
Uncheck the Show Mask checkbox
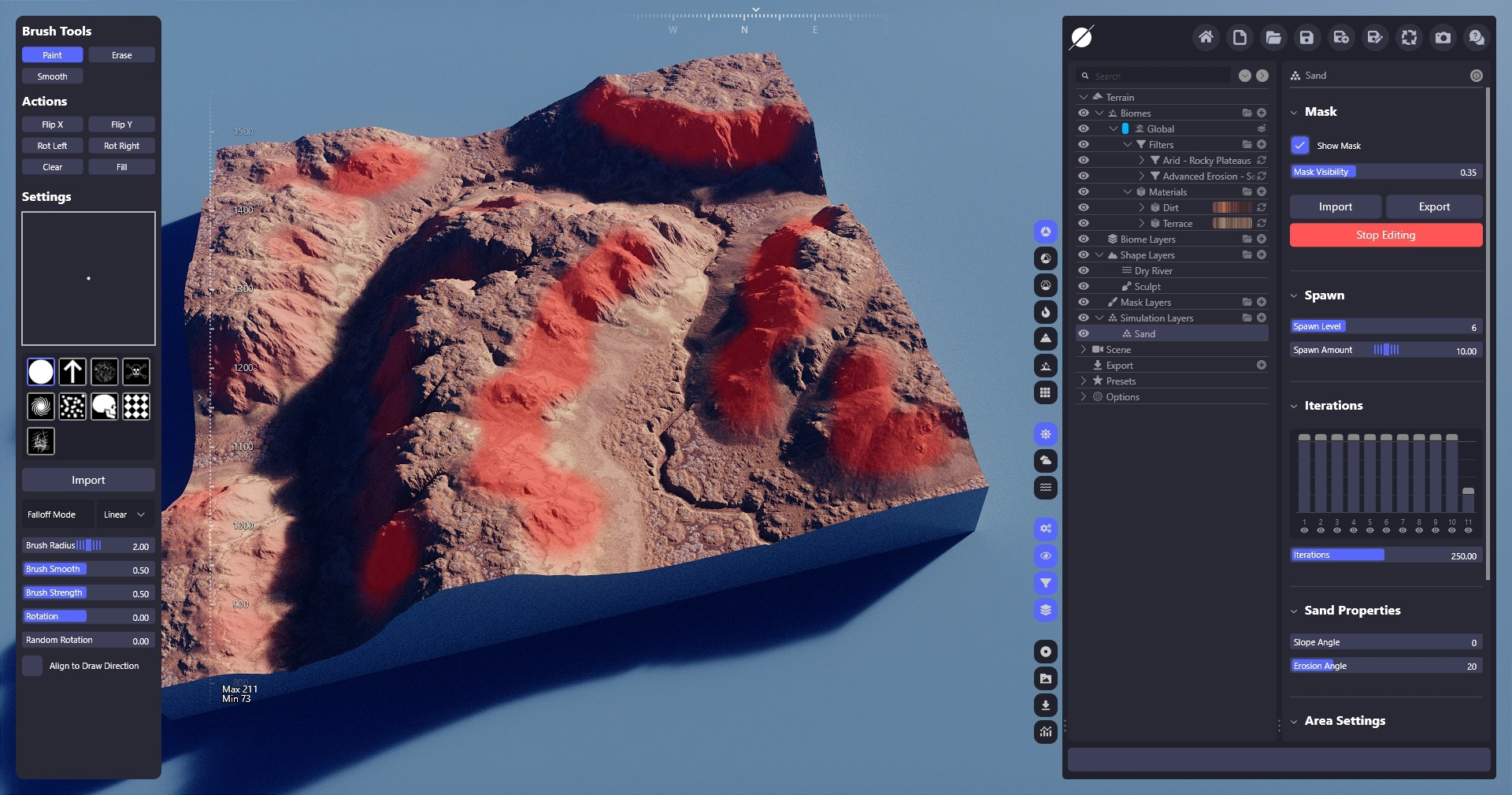tap(1299, 146)
